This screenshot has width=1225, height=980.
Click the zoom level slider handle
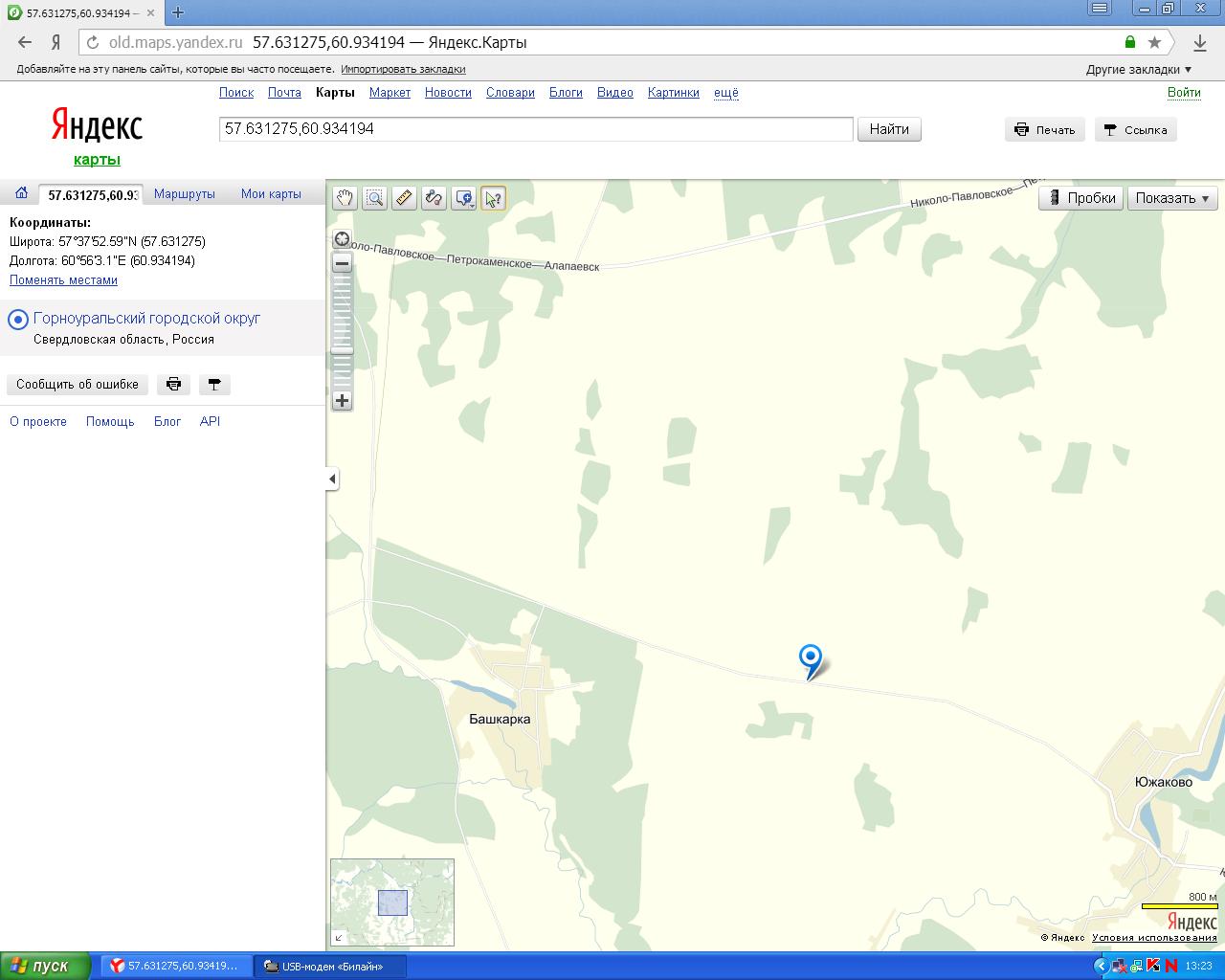pos(342,351)
